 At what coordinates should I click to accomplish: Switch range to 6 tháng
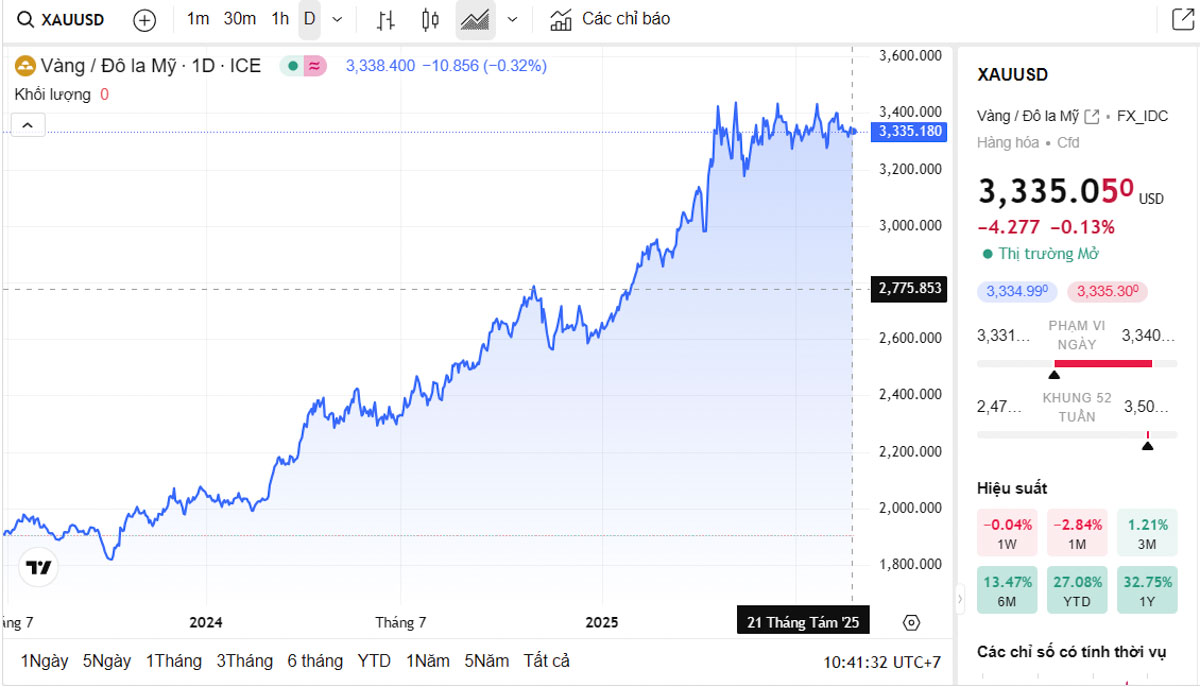[315, 661]
